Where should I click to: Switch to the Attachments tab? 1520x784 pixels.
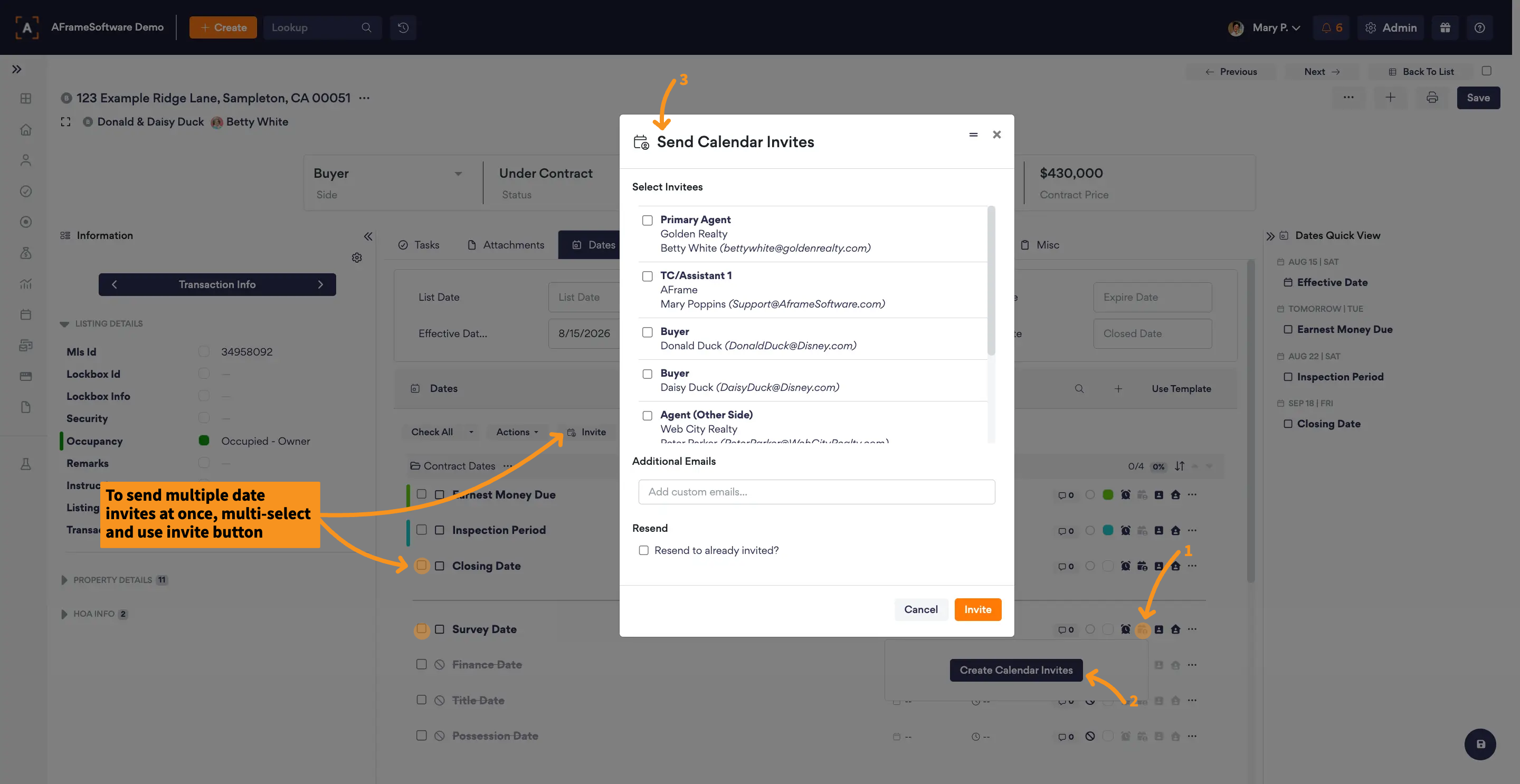pos(506,245)
